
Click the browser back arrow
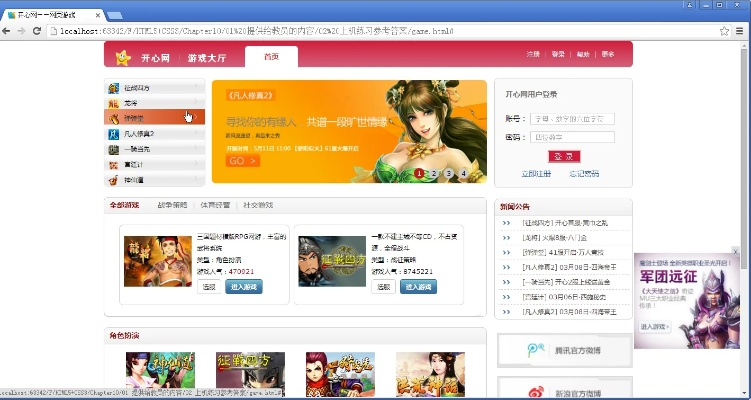tap(6, 31)
